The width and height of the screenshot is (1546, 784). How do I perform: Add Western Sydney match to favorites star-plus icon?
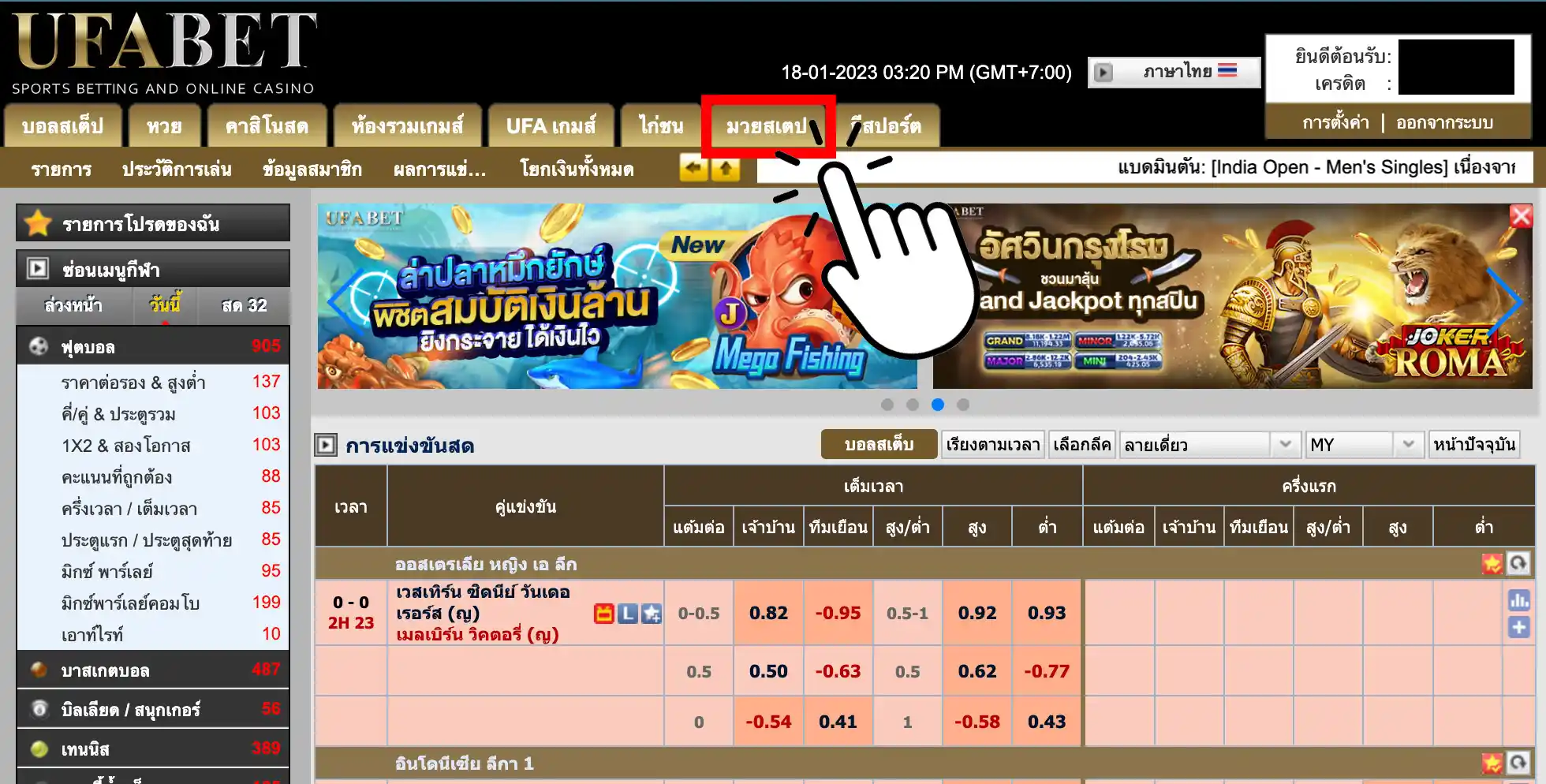[x=652, y=613]
